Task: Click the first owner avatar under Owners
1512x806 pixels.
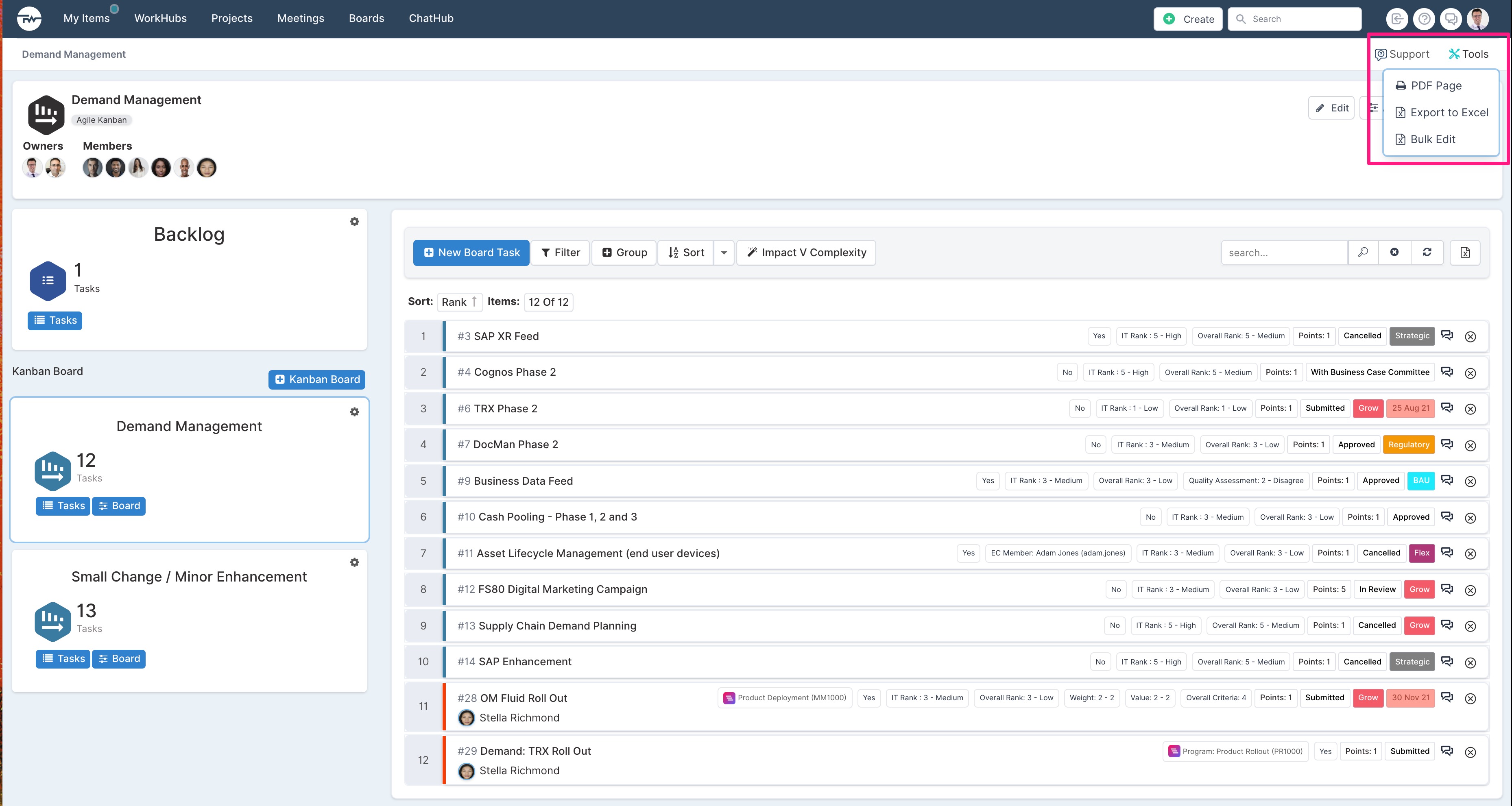Action: pyautogui.click(x=33, y=168)
